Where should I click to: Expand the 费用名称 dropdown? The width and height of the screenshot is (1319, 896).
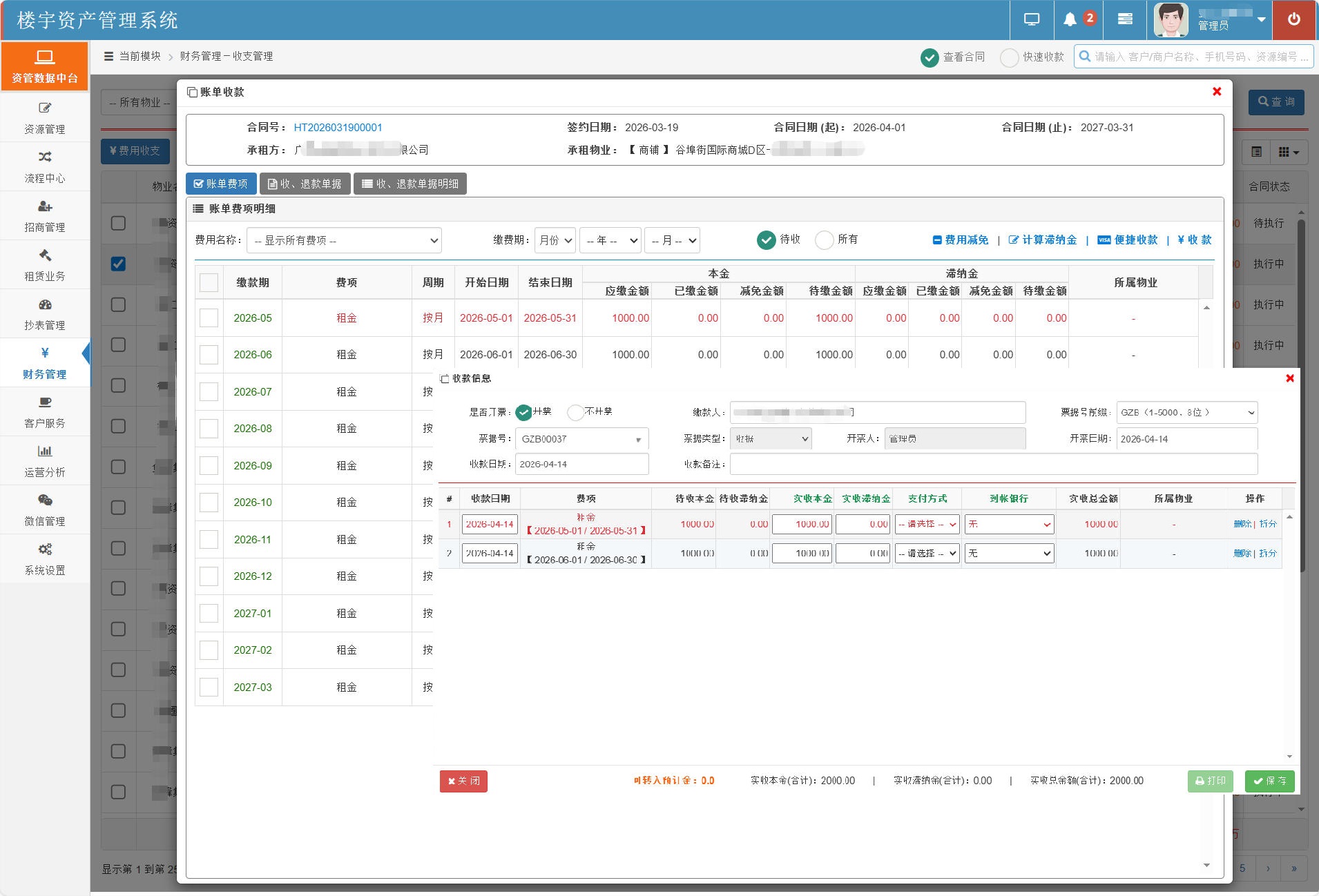(x=344, y=240)
